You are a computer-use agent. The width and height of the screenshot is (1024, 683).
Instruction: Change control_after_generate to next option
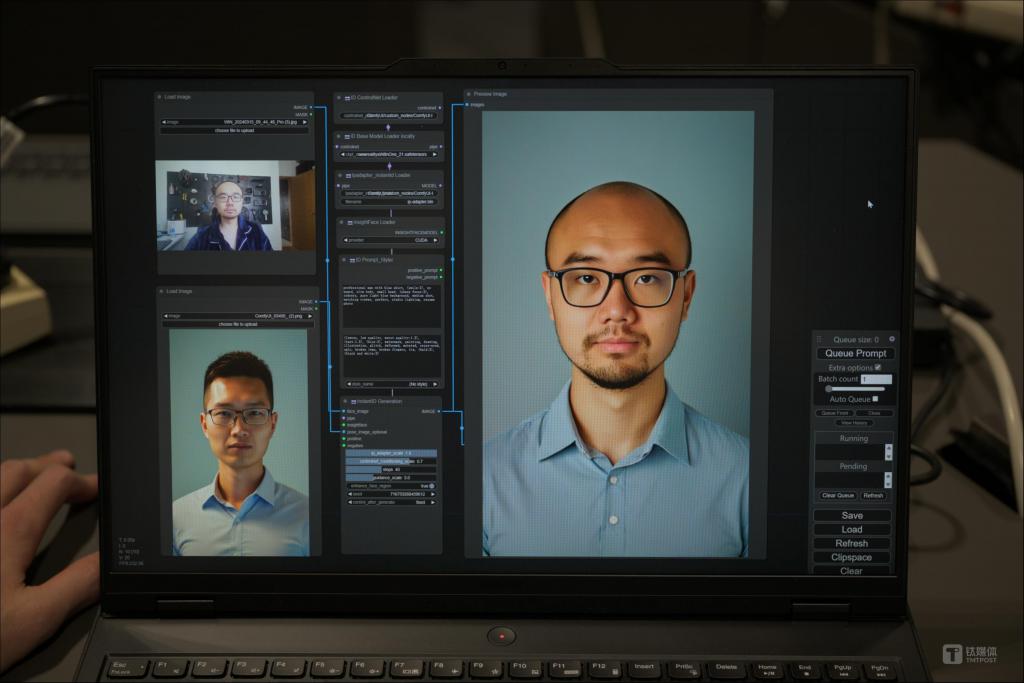click(x=433, y=502)
